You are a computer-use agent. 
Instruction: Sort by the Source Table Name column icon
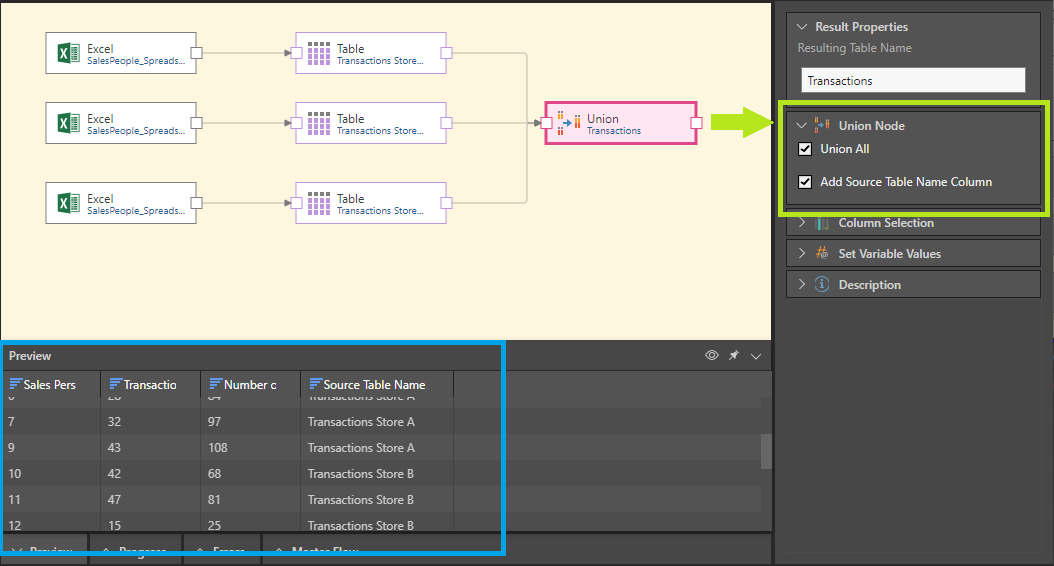pos(316,384)
